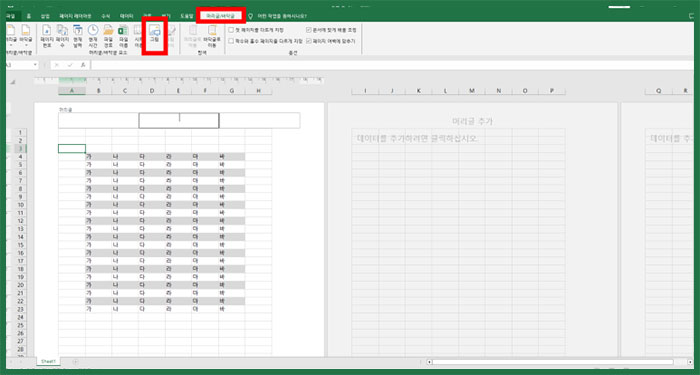Switch to the Help (도움말) tab
This screenshot has height=375, width=700.
(x=186, y=16)
